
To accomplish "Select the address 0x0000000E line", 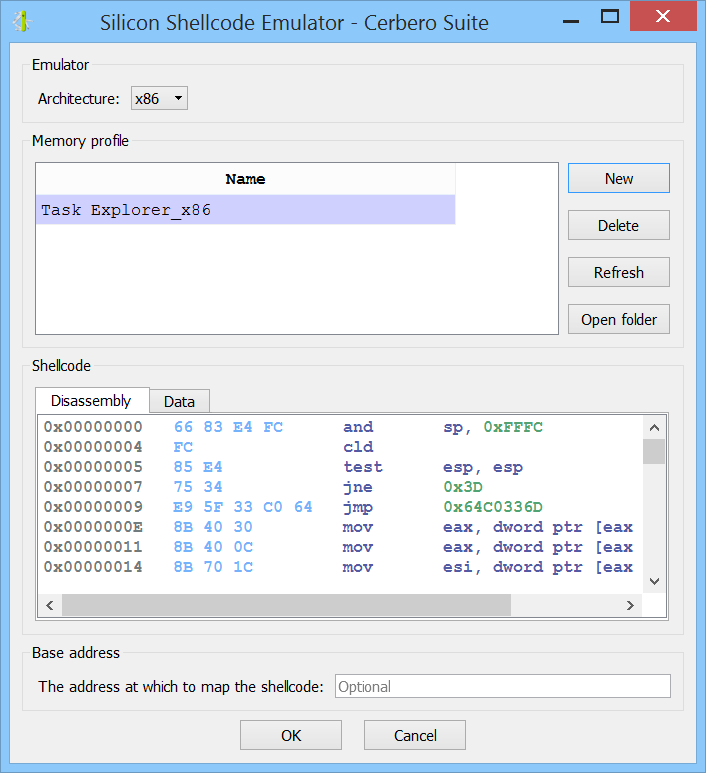I will pos(93,527).
